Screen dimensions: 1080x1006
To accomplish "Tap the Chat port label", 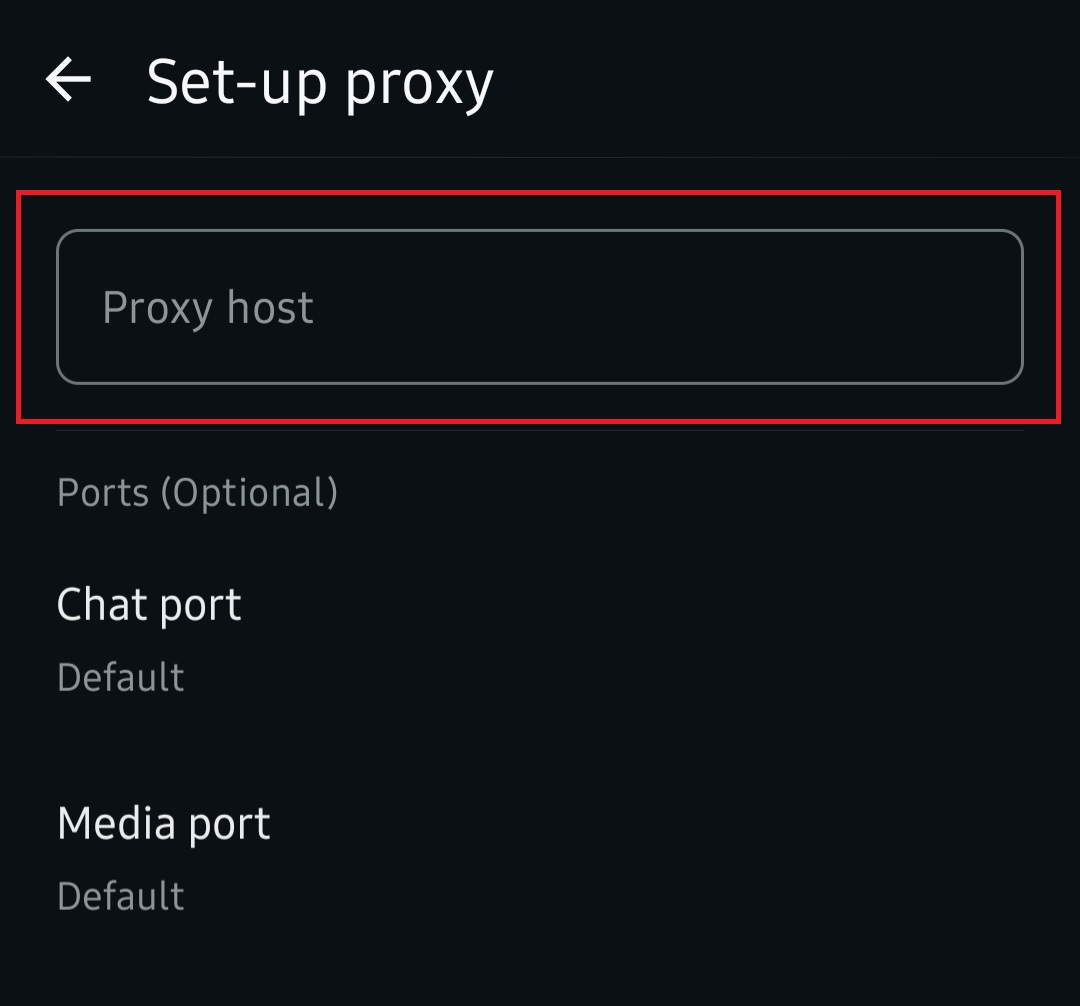I will 149,605.
